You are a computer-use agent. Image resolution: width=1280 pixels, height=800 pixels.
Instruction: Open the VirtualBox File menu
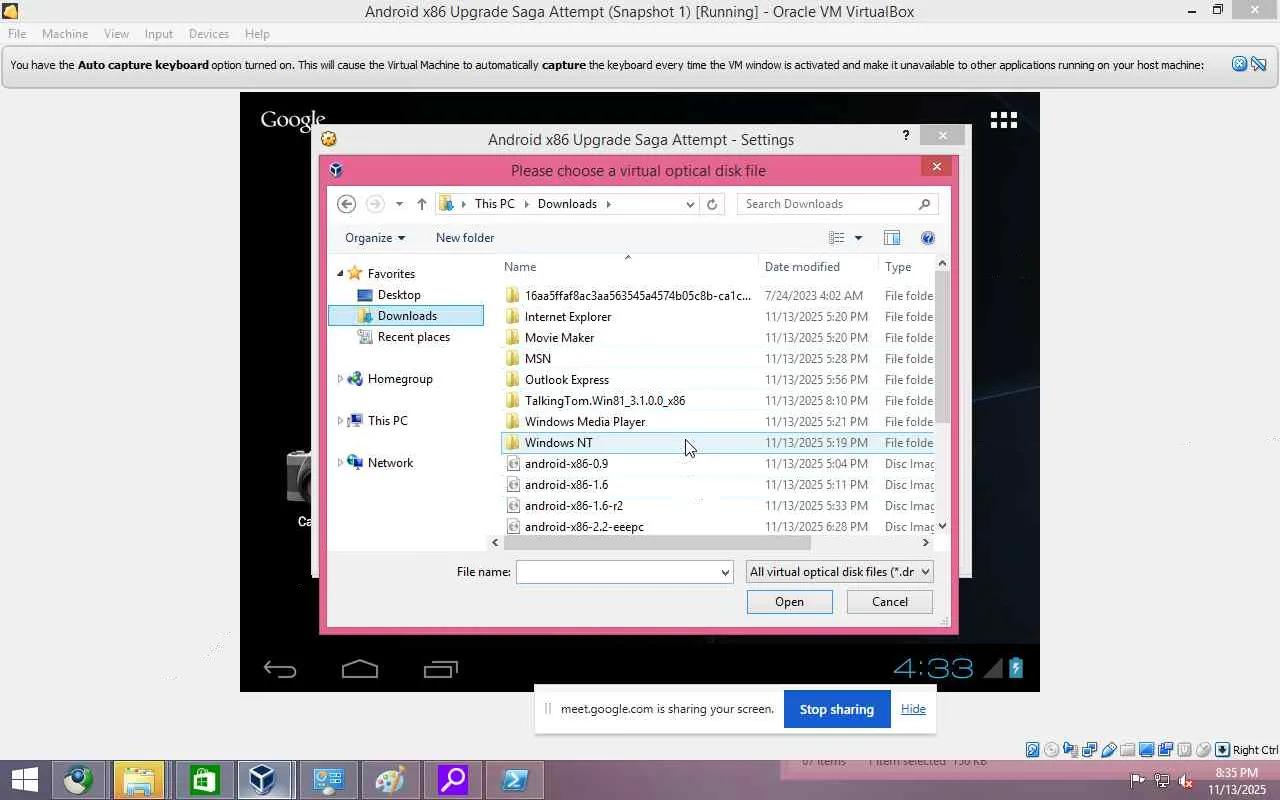(x=17, y=34)
